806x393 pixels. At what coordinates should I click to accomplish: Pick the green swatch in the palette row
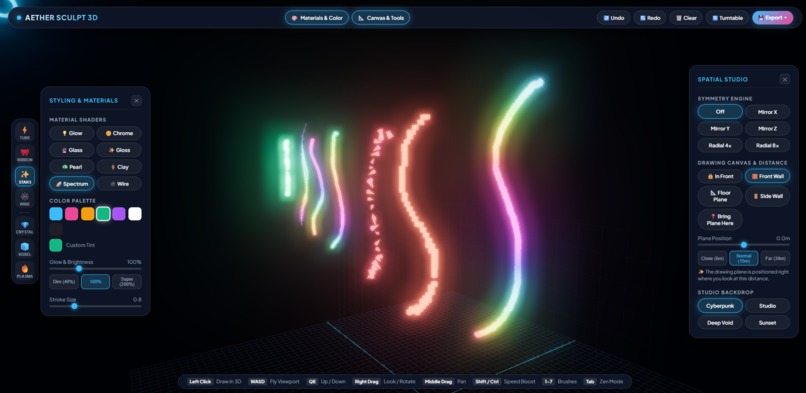(x=103, y=214)
